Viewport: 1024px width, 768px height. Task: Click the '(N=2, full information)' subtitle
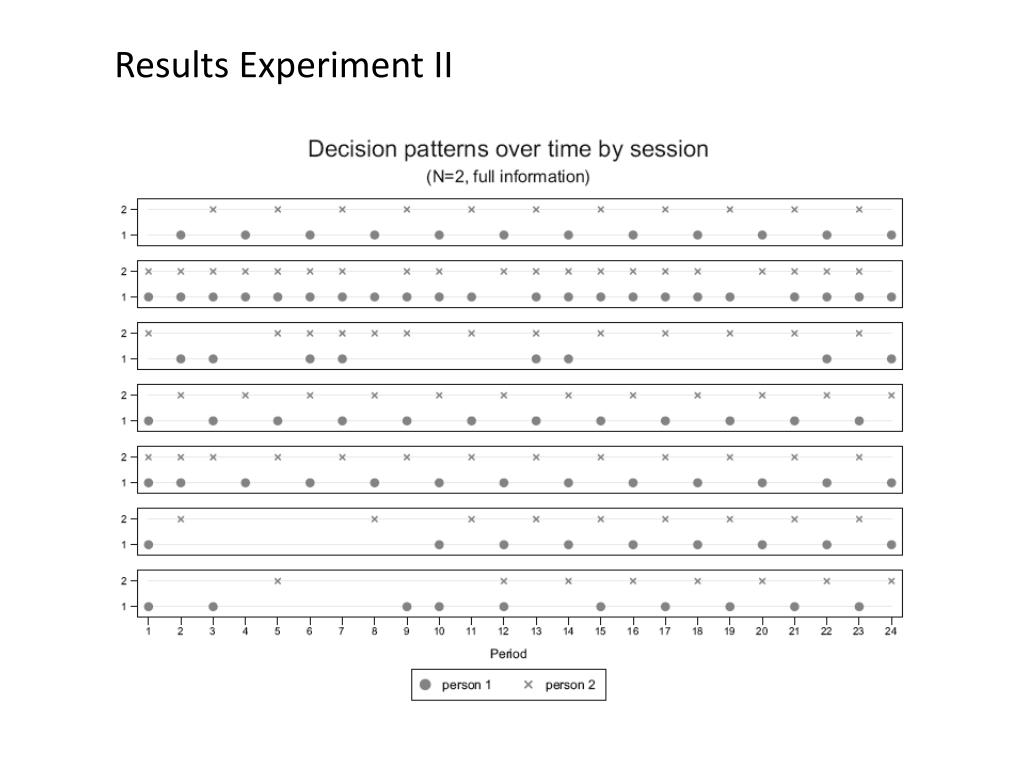[x=508, y=177]
